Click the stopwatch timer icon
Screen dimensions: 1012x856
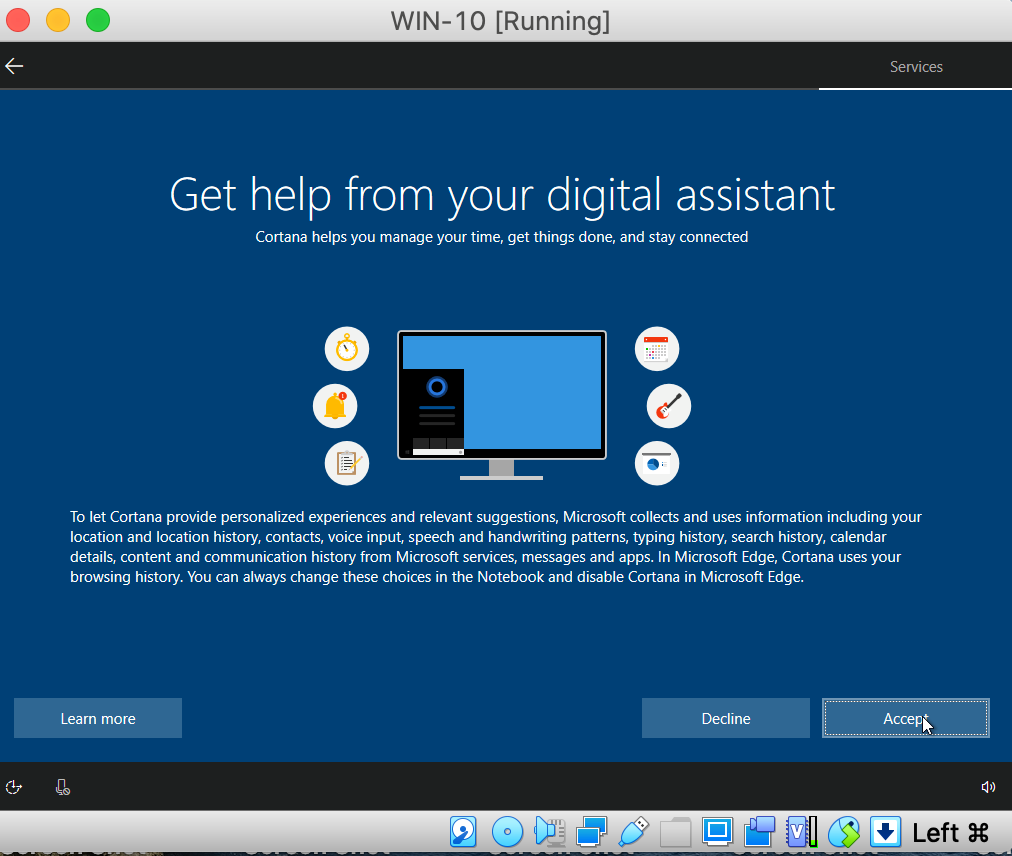tap(347, 349)
